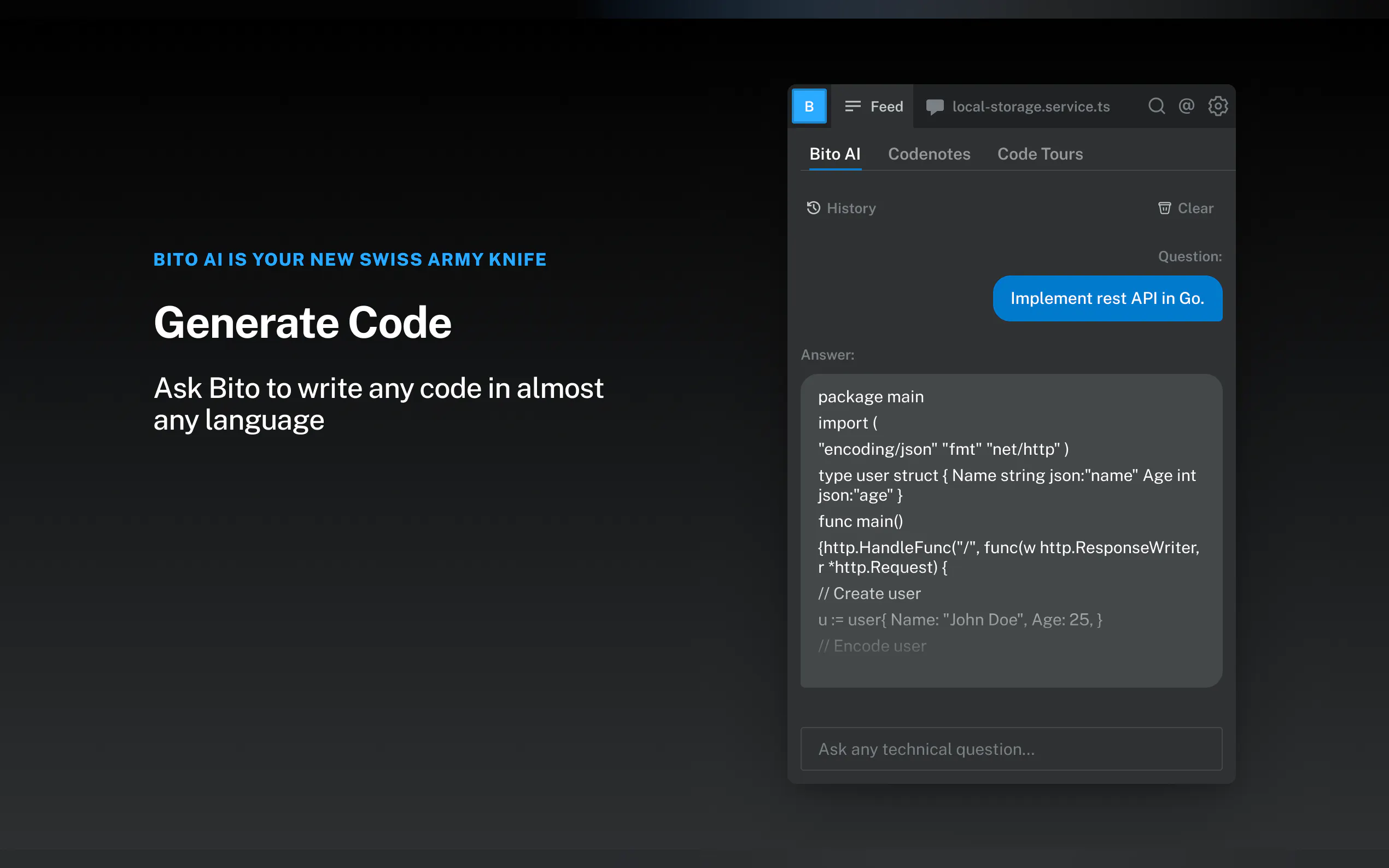Click the @ mentions icon
The width and height of the screenshot is (1389, 868).
[x=1186, y=106]
